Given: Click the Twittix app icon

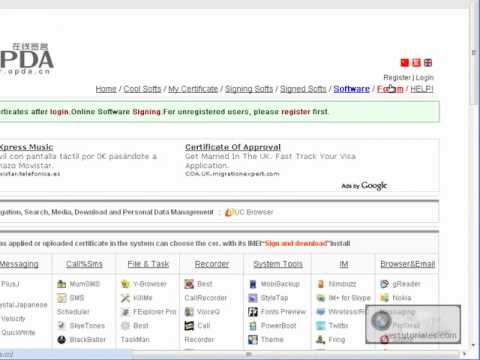Looking at the screenshot, I should (x=320, y=326).
